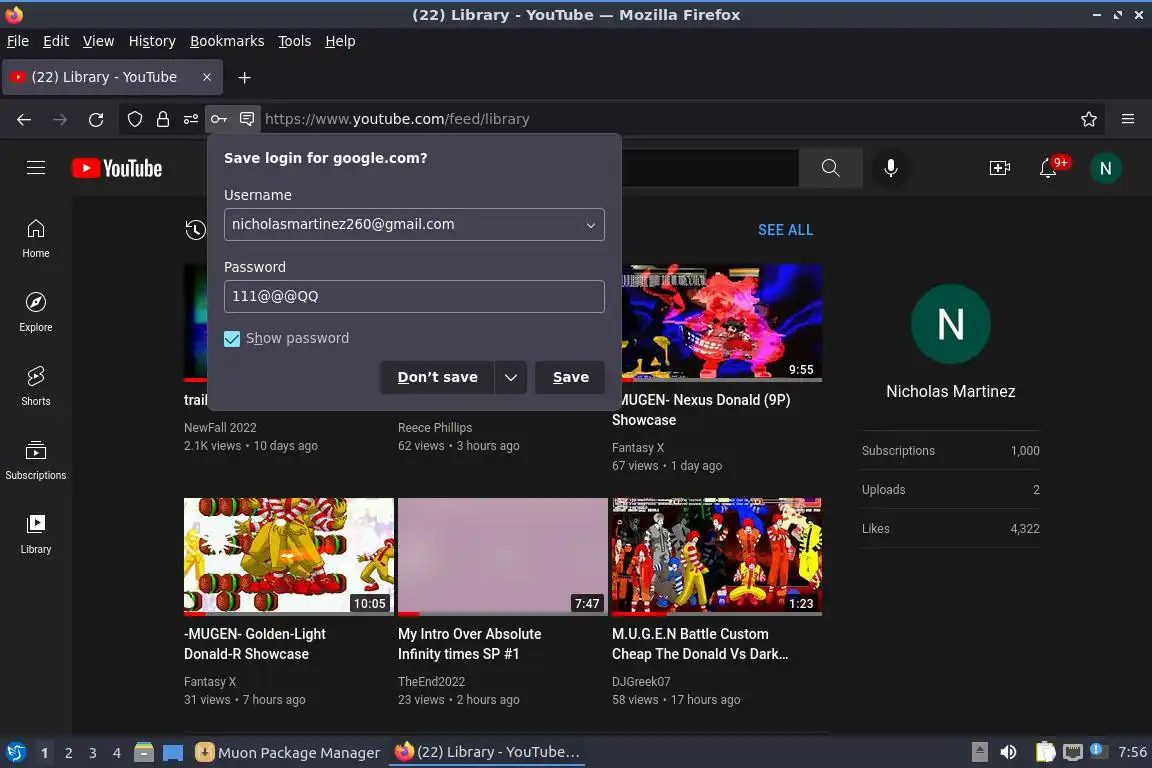This screenshot has height=768, width=1152.
Task: Open the site permissions icon in address bar
Action: pos(191,119)
